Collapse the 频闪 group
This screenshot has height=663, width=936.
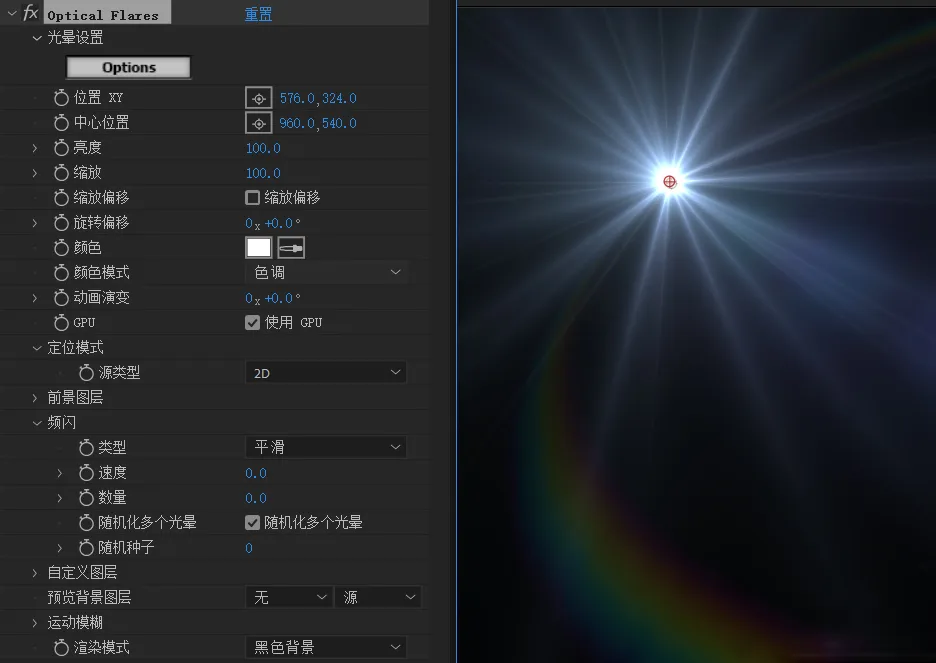click(x=36, y=423)
